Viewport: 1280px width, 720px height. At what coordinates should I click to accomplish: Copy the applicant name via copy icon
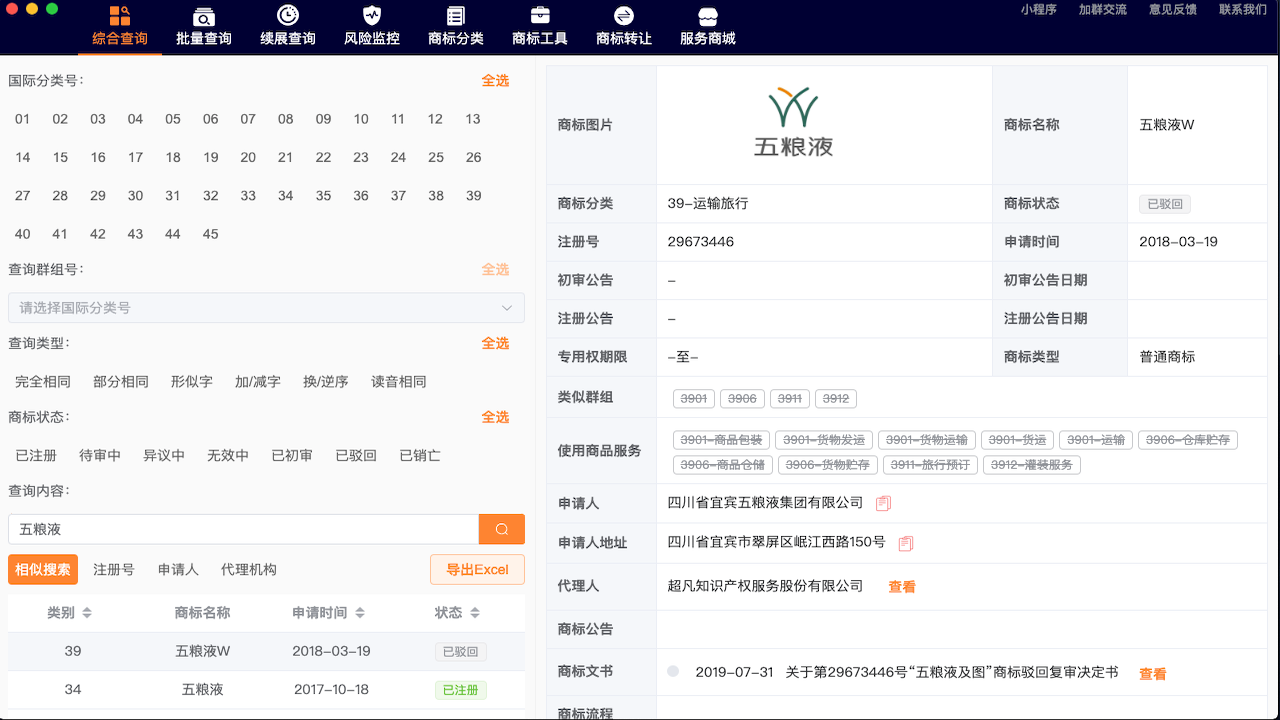(882, 503)
